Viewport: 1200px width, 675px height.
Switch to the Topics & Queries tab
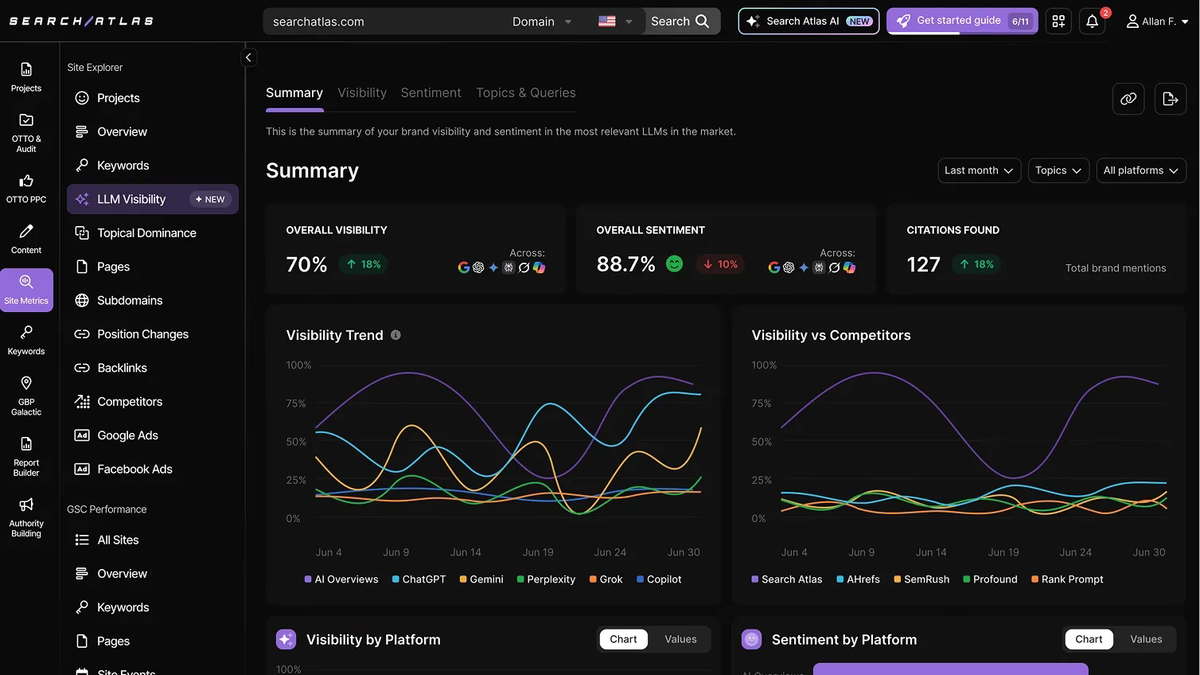click(x=526, y=93)
